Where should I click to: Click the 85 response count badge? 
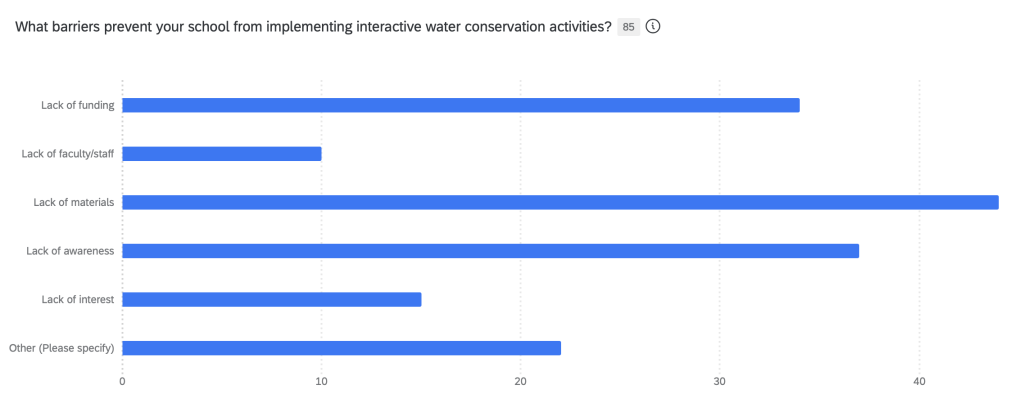pyautogui.click(x=628, y=27)
